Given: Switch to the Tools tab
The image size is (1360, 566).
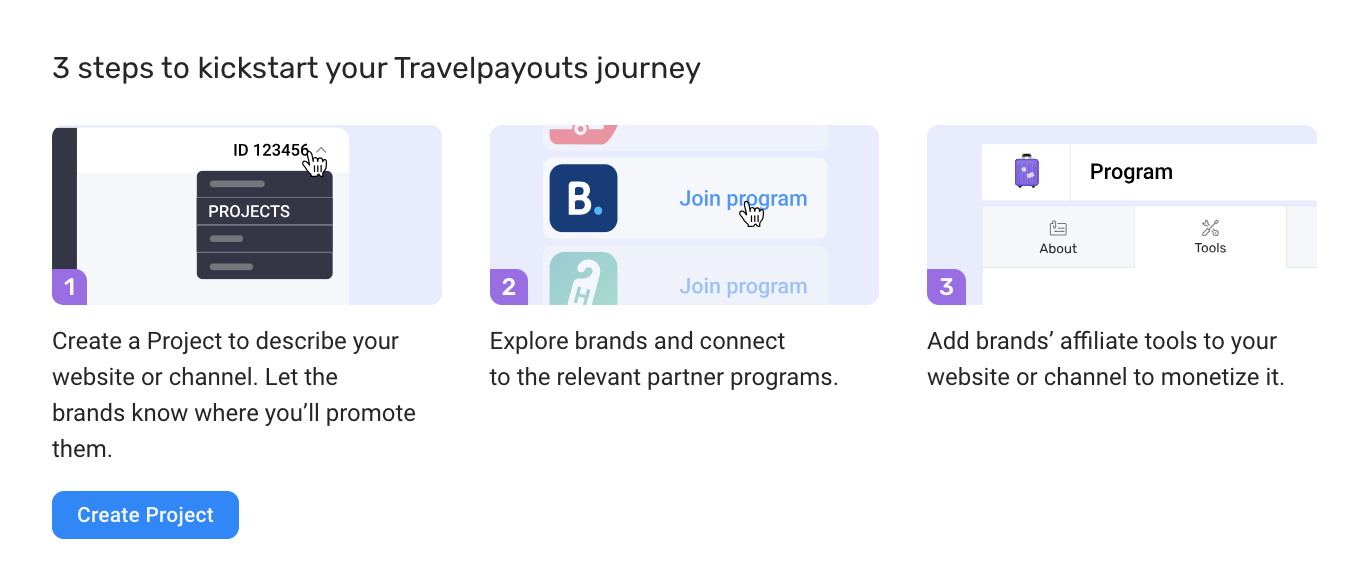Looking at the screenshot, I should point(1210,237).
